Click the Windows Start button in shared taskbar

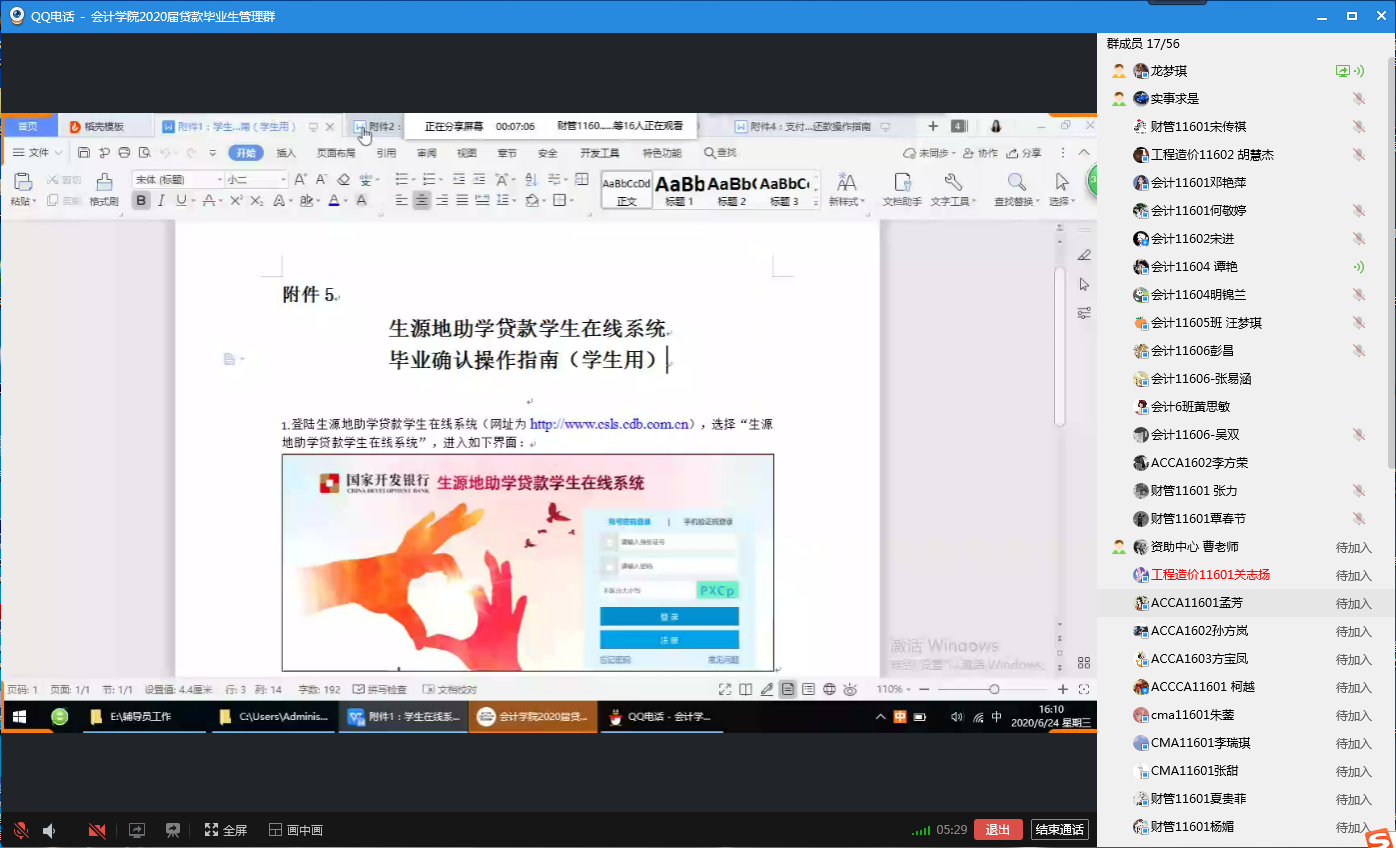tap(19, 716)
